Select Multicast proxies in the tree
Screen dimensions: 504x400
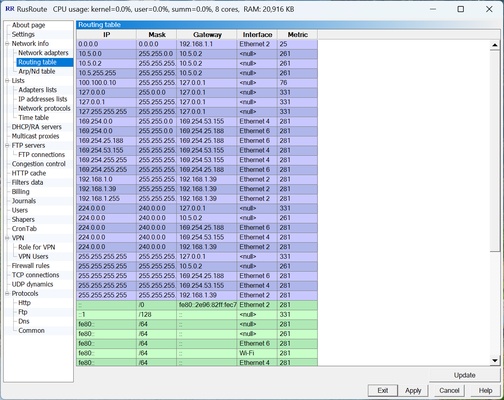(35, 136)
